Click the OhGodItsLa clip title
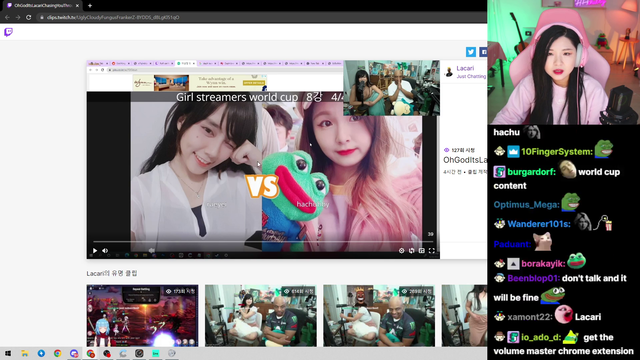The height and width of the screenshot is (360, 640). pos(465,160)
